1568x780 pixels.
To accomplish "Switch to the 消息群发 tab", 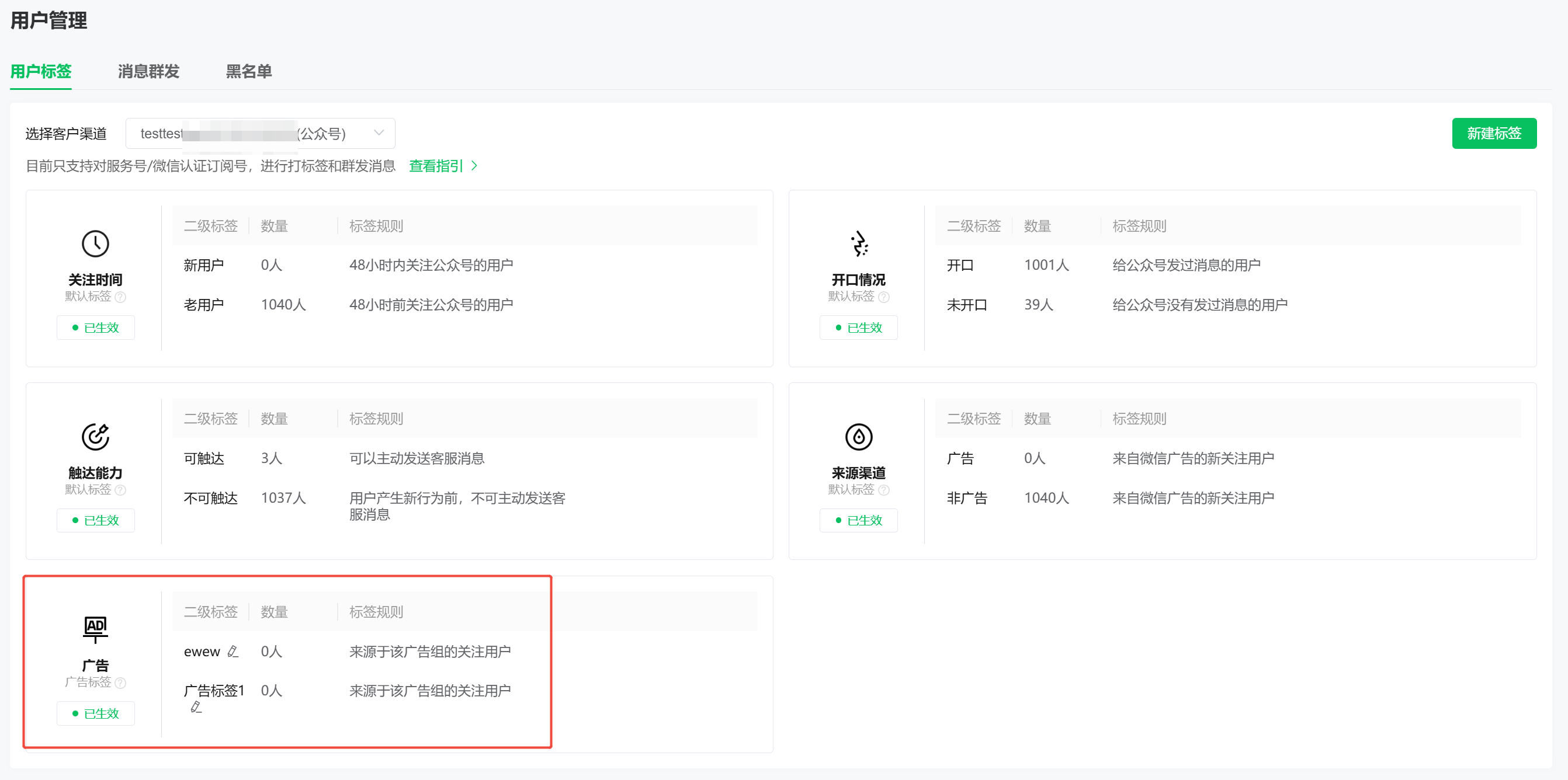I will pos(148,71).
